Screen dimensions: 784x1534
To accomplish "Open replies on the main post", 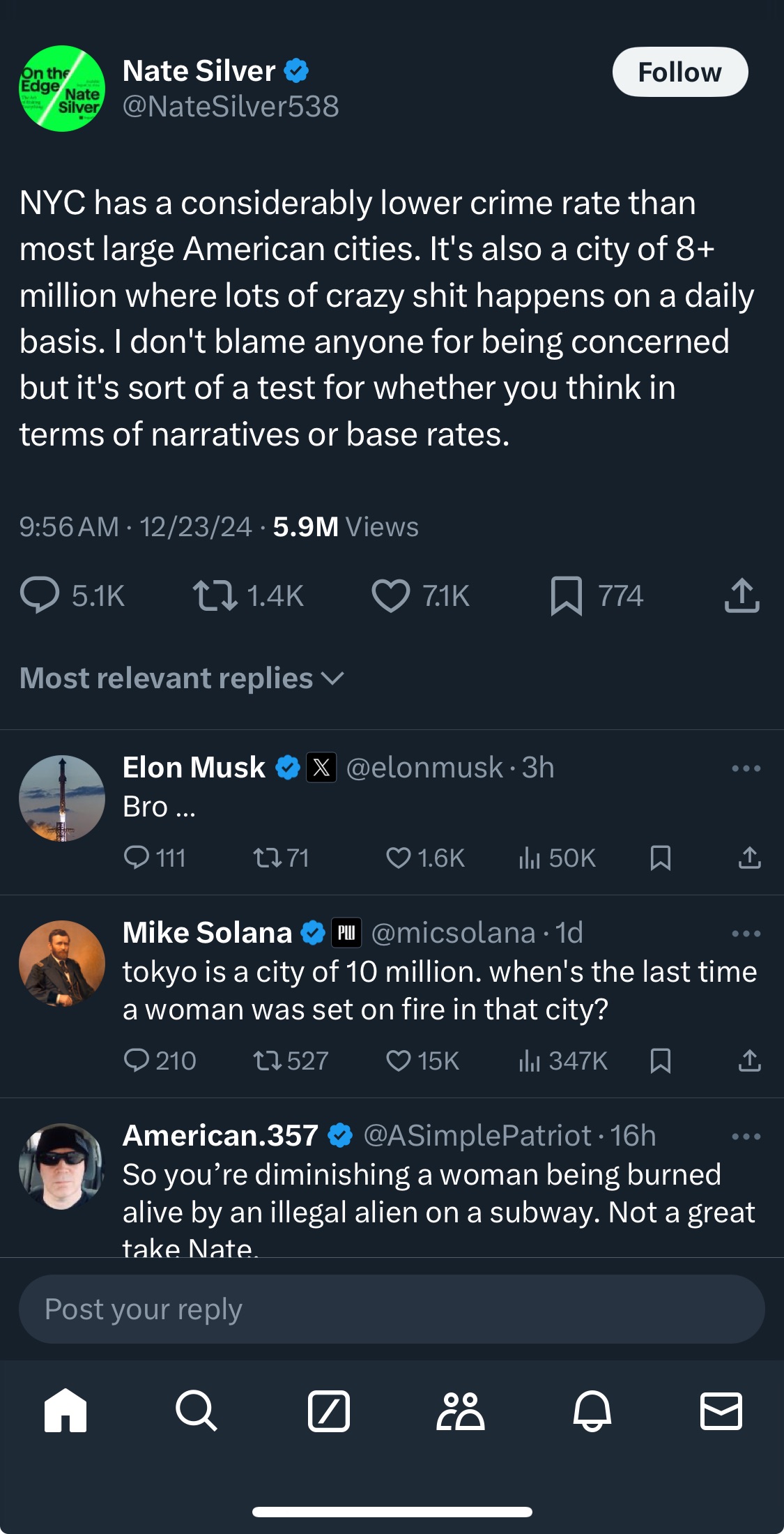I will (40, 596).
